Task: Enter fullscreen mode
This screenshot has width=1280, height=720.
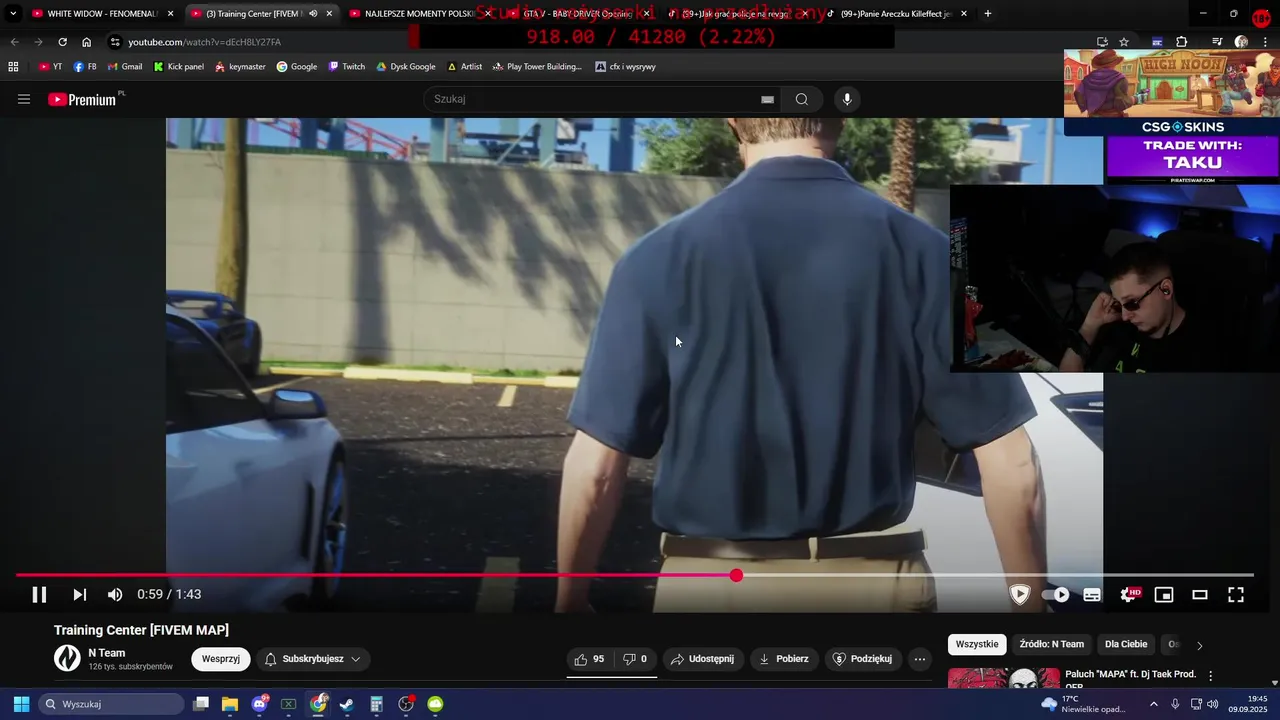Action: pyautogui.click(x=1236, y=594)
